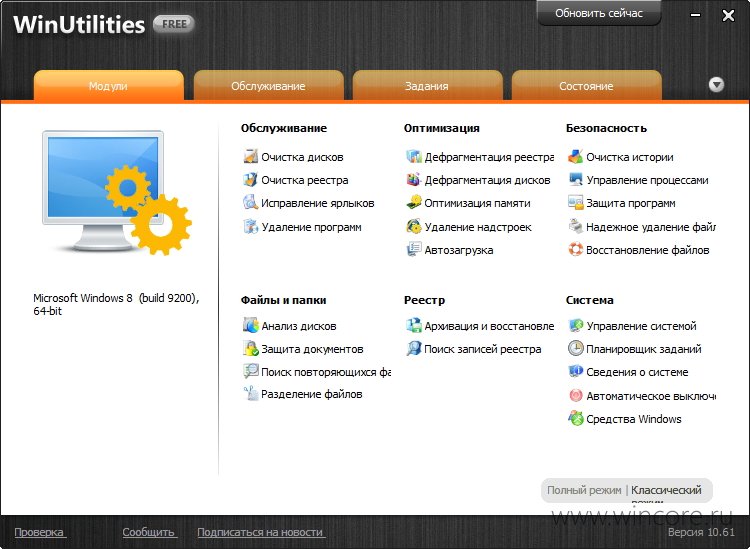Select the Оптимизация памяти icon

click(x=413, y=203)
